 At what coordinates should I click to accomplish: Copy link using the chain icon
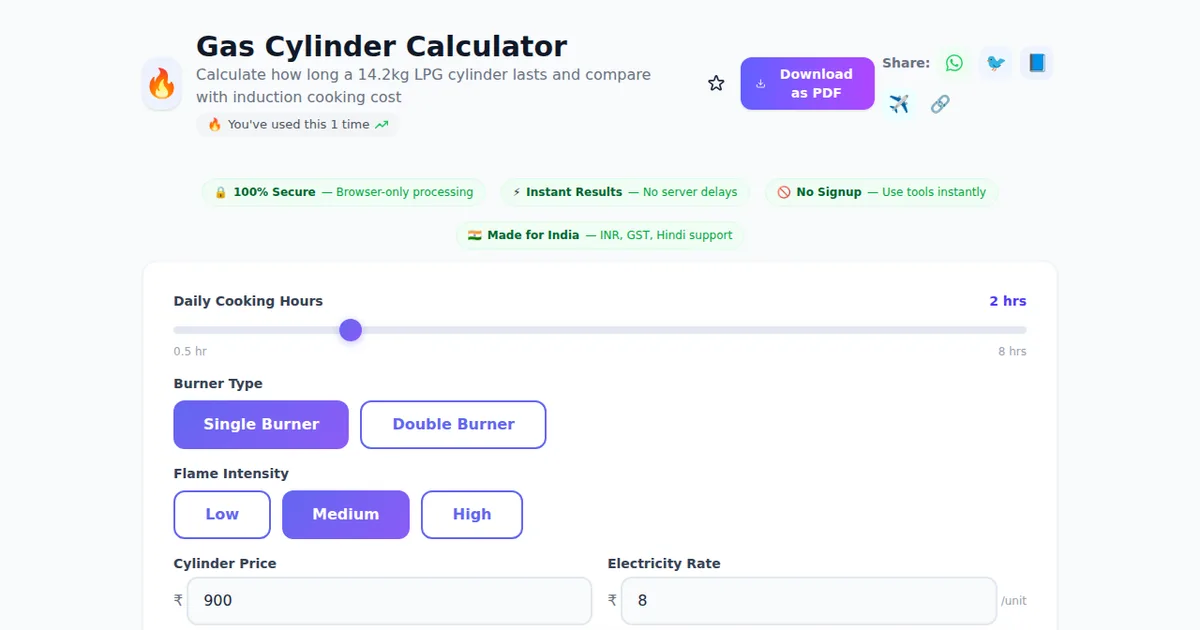[940, 104]
